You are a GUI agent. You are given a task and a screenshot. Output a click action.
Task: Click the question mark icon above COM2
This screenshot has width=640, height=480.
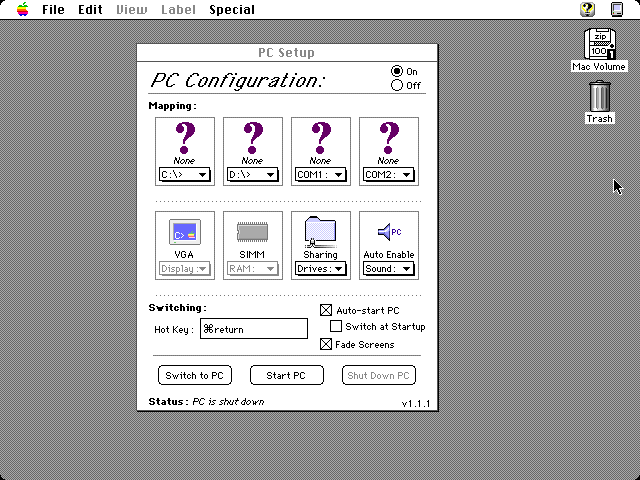(389, 138)
